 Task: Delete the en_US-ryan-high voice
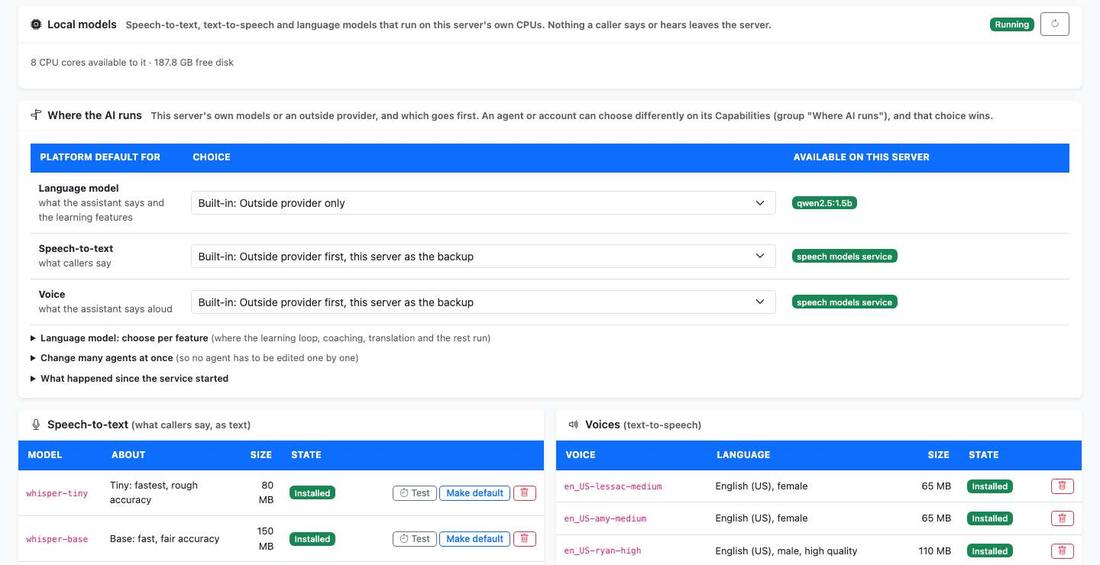click(1062, 551)
